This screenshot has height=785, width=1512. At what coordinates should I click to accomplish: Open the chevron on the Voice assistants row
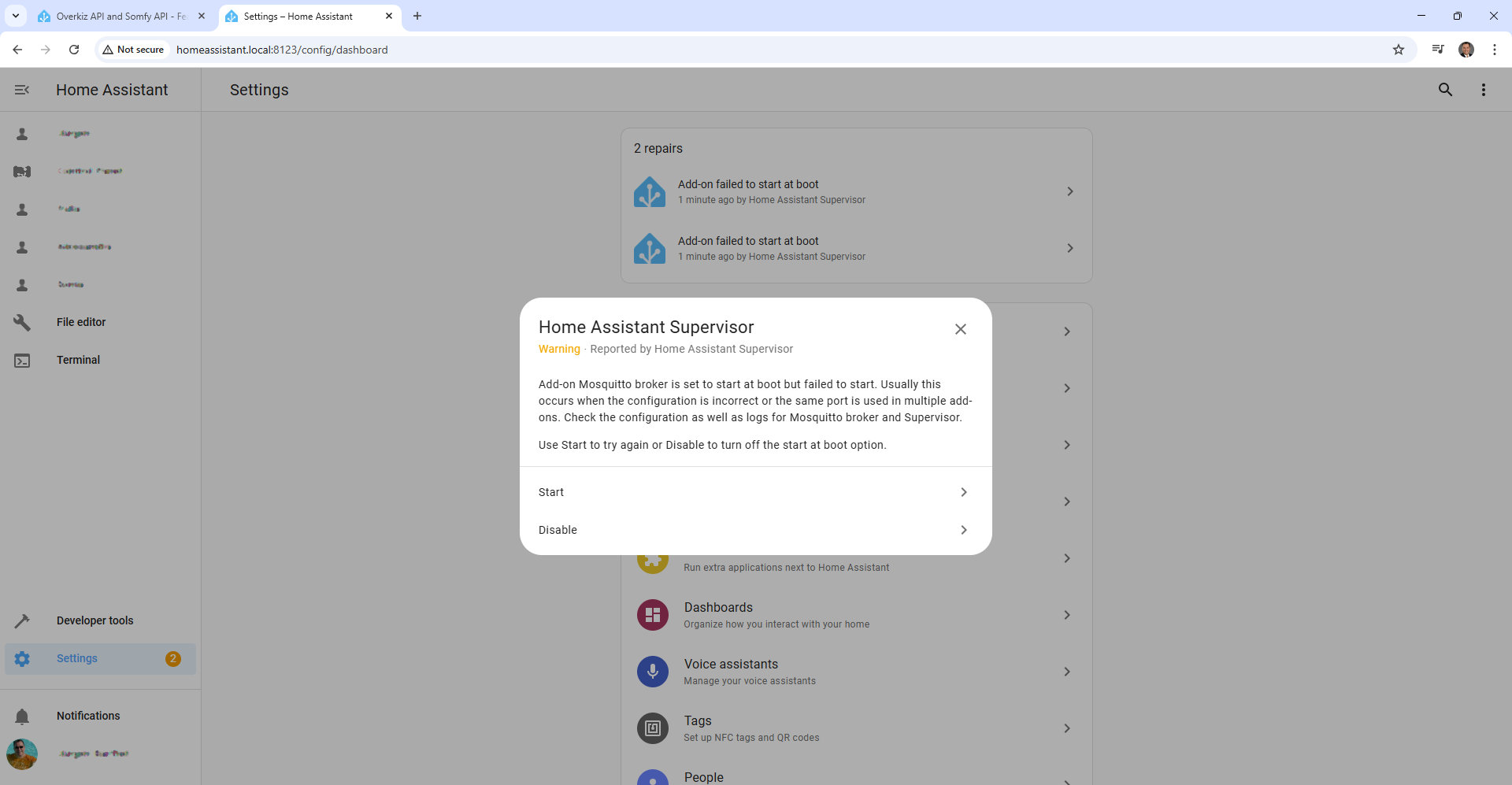(x=1066, y=672)
